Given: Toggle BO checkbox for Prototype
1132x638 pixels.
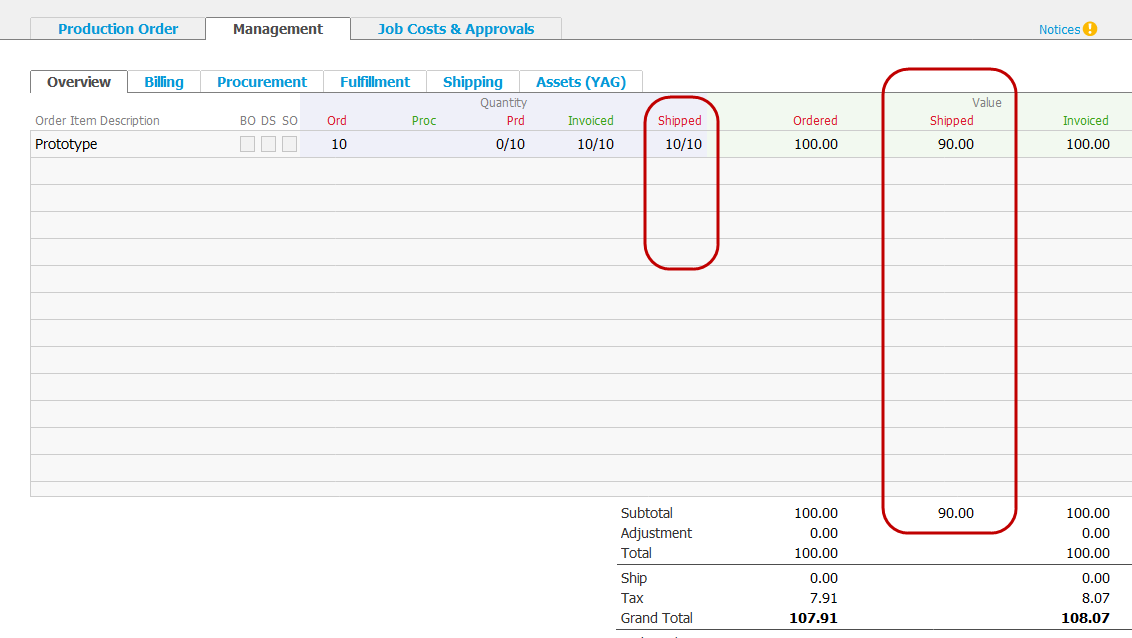Looking at the screenshot, I should tap(248, 144).
